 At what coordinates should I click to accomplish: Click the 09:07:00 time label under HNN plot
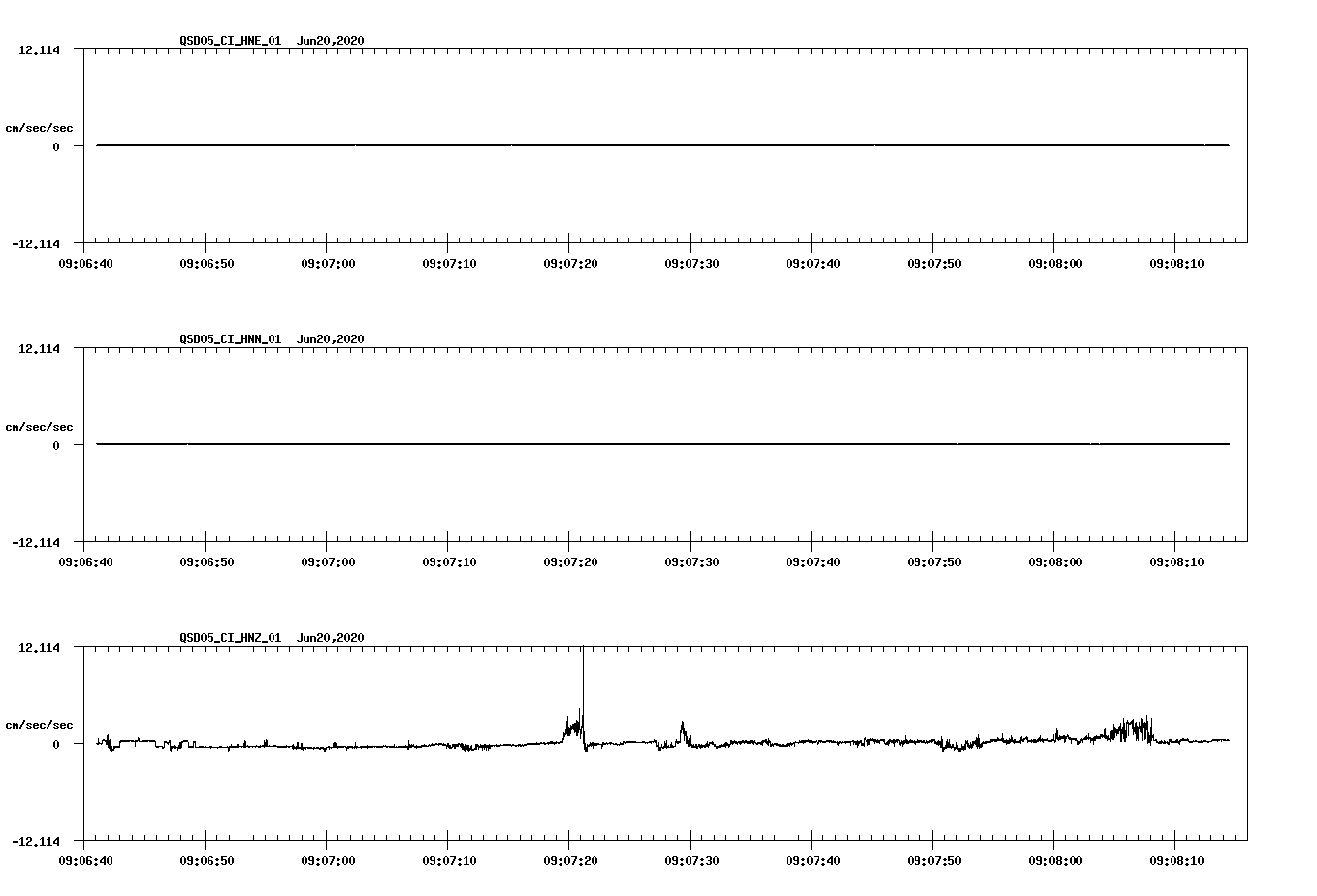(328, 562)
